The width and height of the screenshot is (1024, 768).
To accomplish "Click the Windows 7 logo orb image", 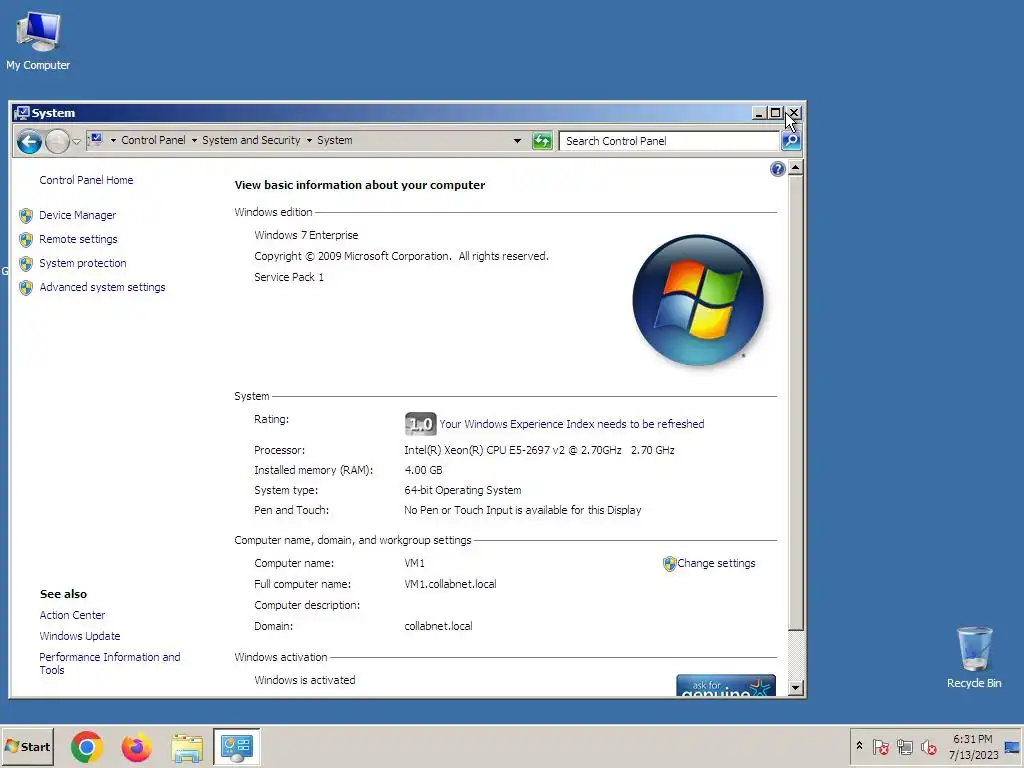I will (697, 300).
